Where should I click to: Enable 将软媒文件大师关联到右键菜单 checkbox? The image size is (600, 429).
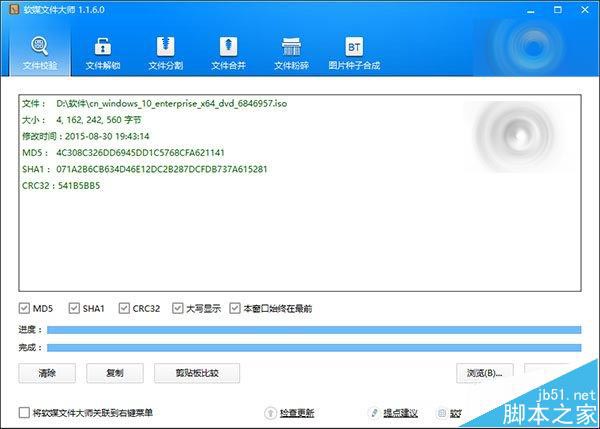[x=25, y=412]
